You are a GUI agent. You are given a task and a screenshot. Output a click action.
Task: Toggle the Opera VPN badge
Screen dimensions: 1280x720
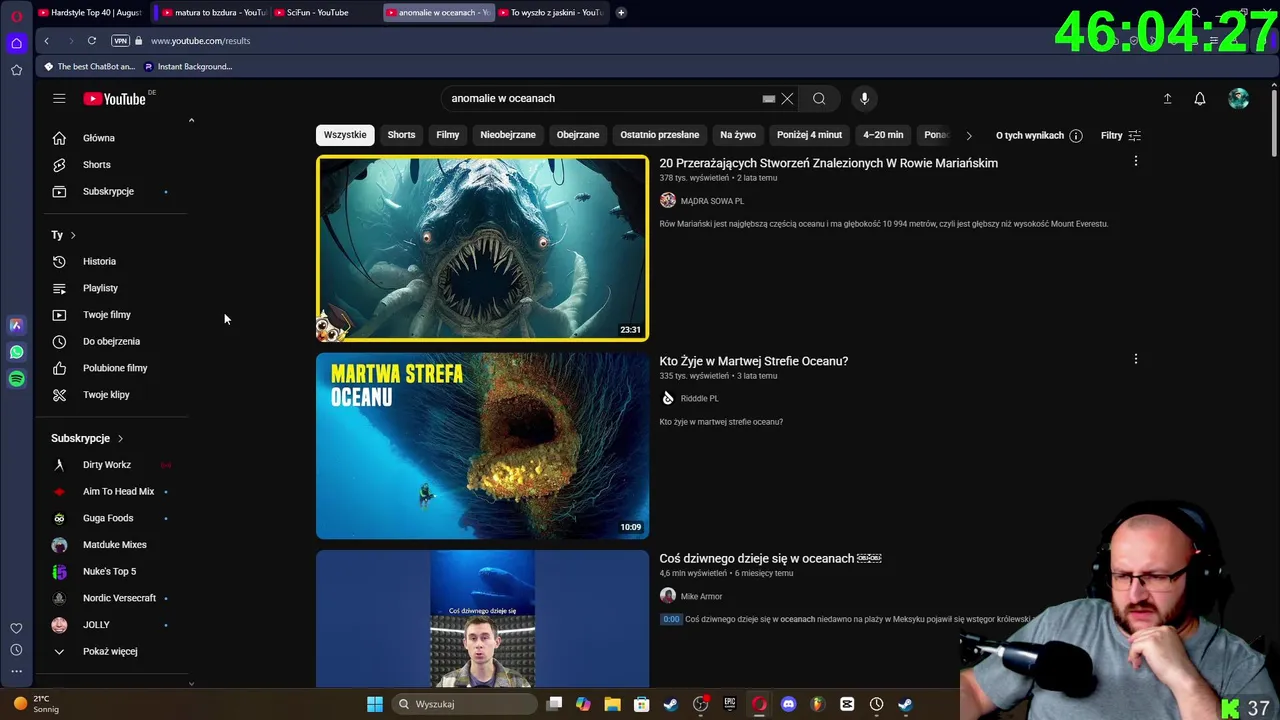tap(121, 41)
